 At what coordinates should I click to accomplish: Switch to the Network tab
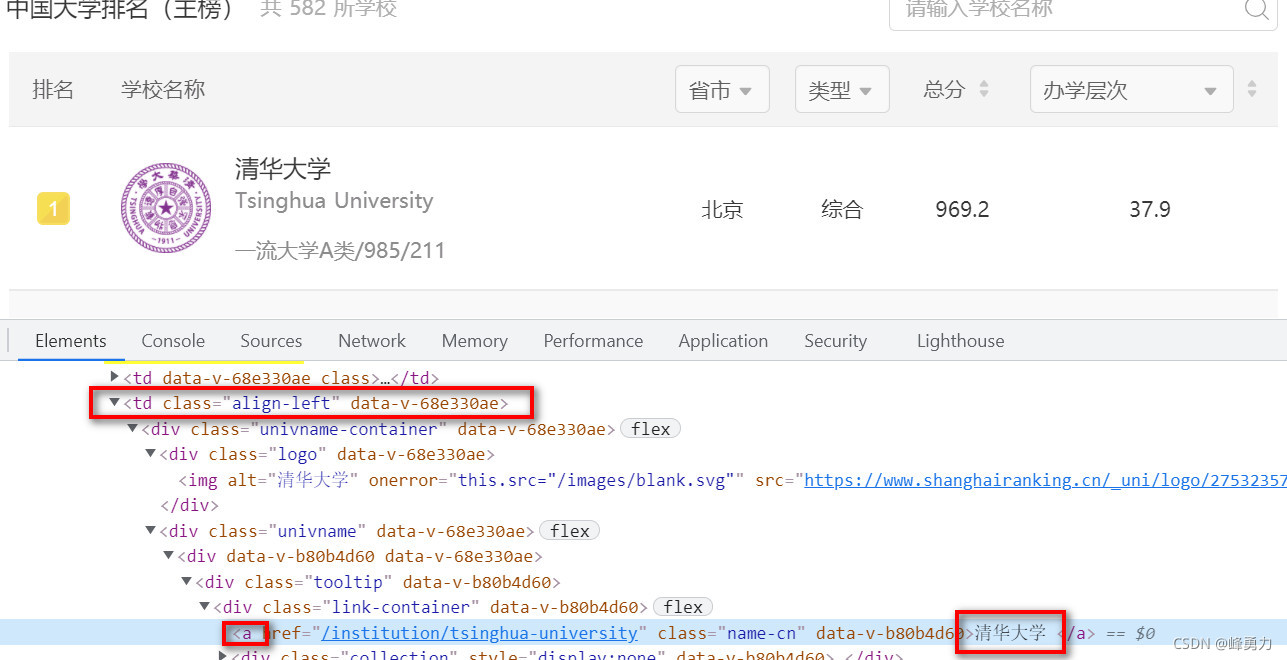click(372, 341)
